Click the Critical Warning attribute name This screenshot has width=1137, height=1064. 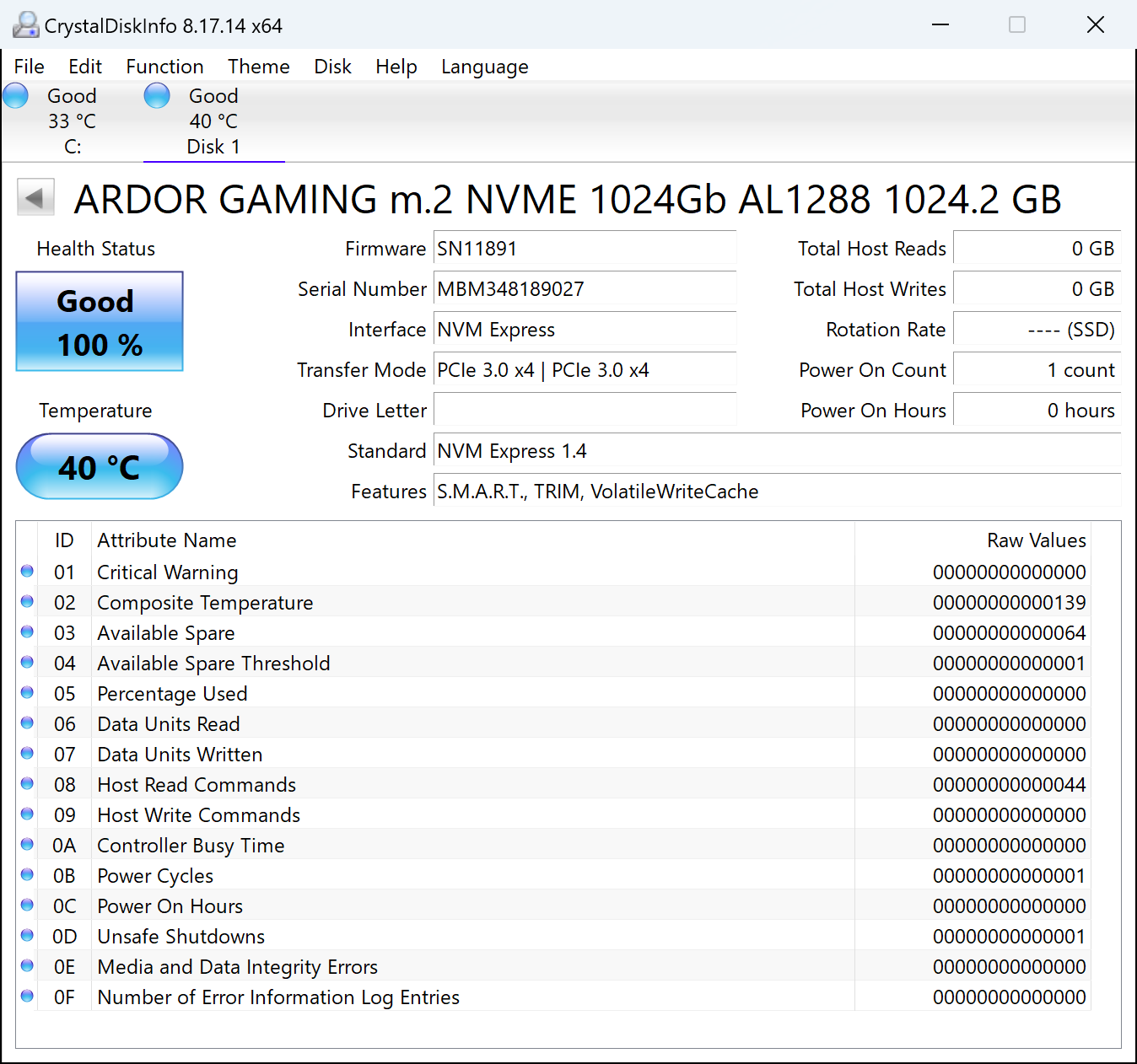(168, 572)
